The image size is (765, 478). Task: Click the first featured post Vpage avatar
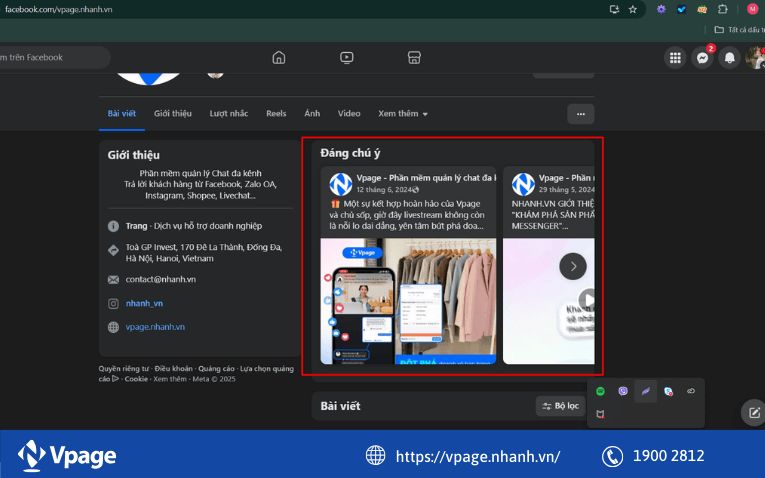click(x=341, y=184)
